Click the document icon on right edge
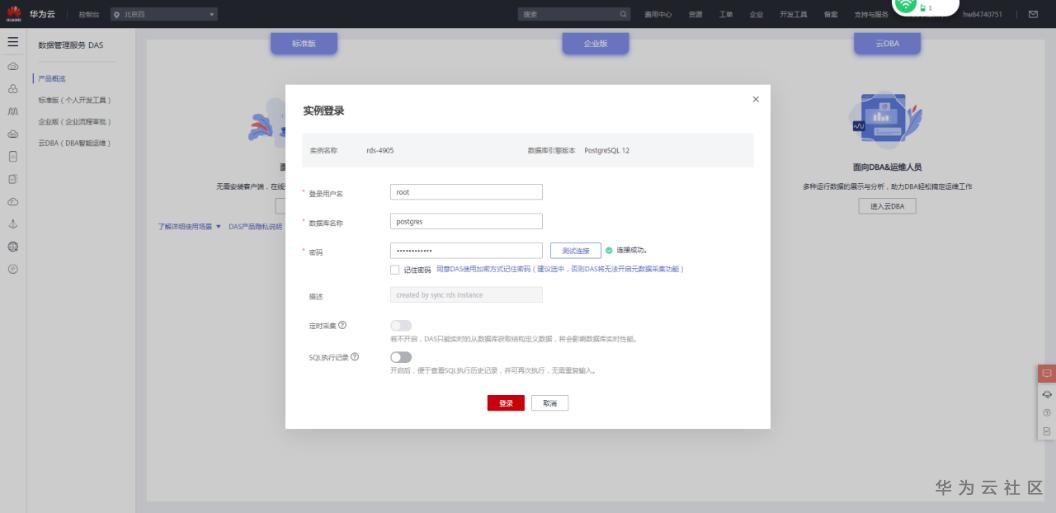The image size is (1056, 513). pos(1047,431)
